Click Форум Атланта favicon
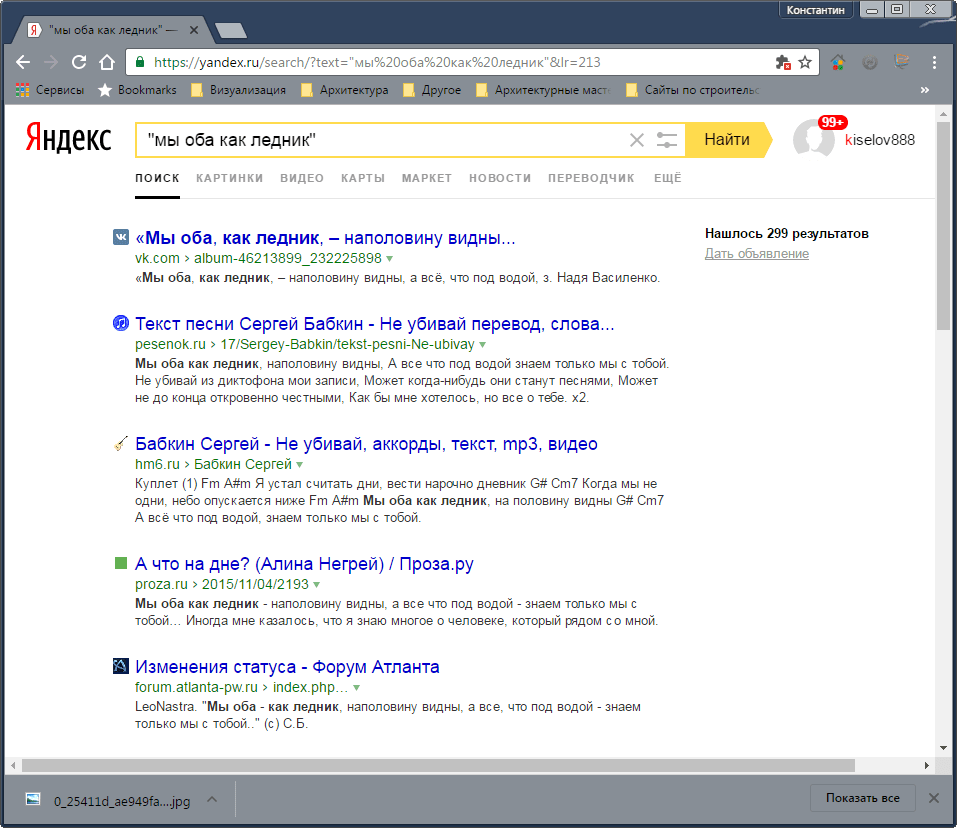Screen dimensions: 957x828 pyautogui.click(x=121, y=666)
